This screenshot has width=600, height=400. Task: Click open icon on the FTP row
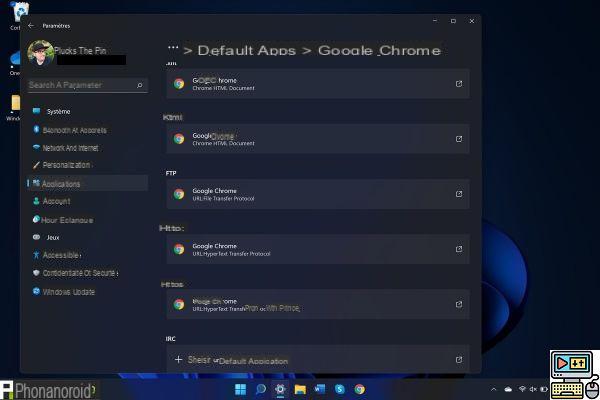click(459, 194)
